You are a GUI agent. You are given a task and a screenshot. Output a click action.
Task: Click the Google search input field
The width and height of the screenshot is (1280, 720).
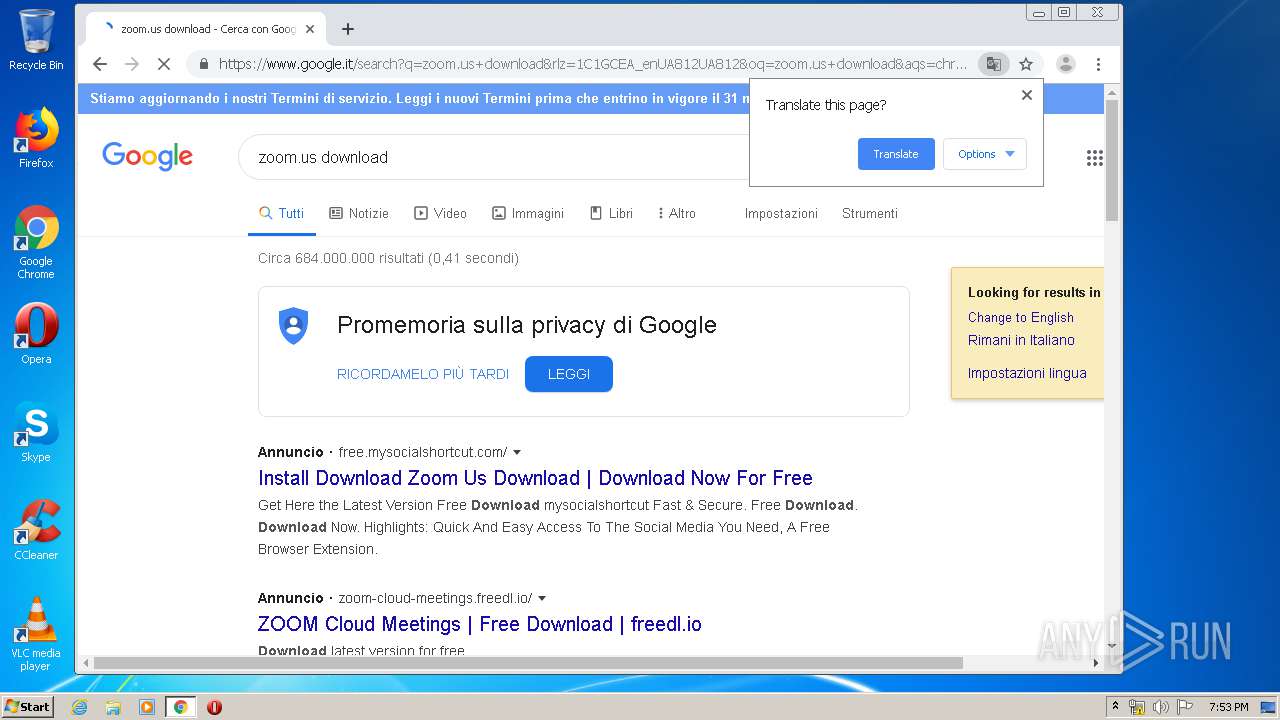point(495,157)
